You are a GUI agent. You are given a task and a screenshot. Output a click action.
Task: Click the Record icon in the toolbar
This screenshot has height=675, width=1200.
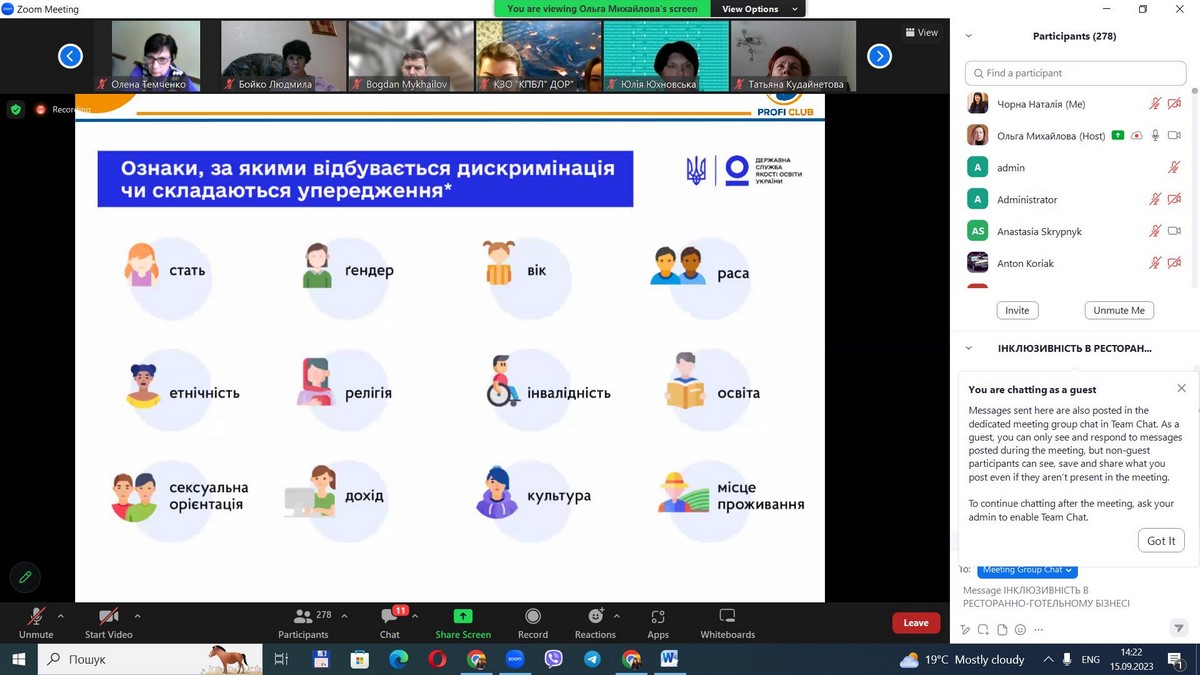(532, 622)
